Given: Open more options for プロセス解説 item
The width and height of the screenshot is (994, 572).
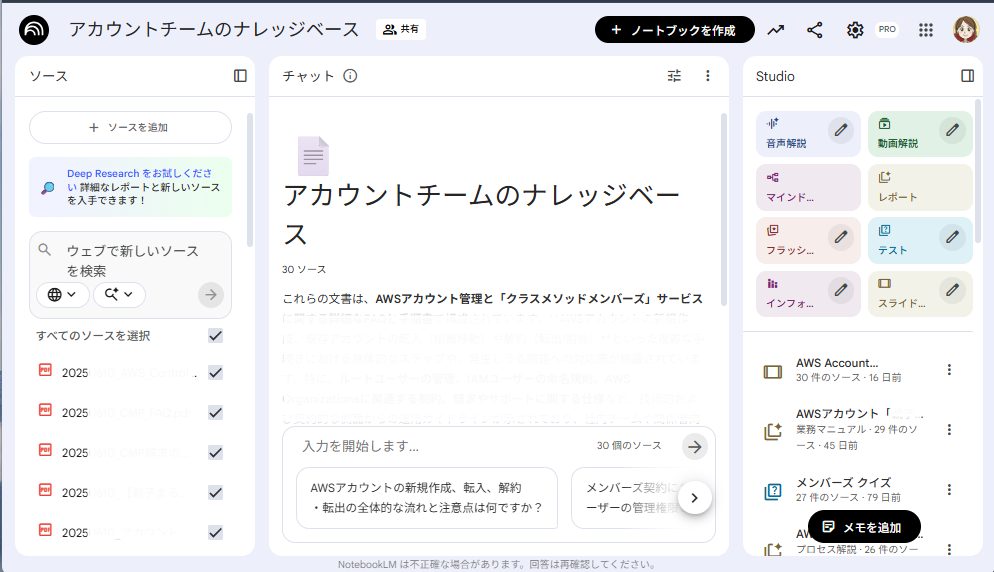Looking at the screenshot, I should click(x=949, y=549).
